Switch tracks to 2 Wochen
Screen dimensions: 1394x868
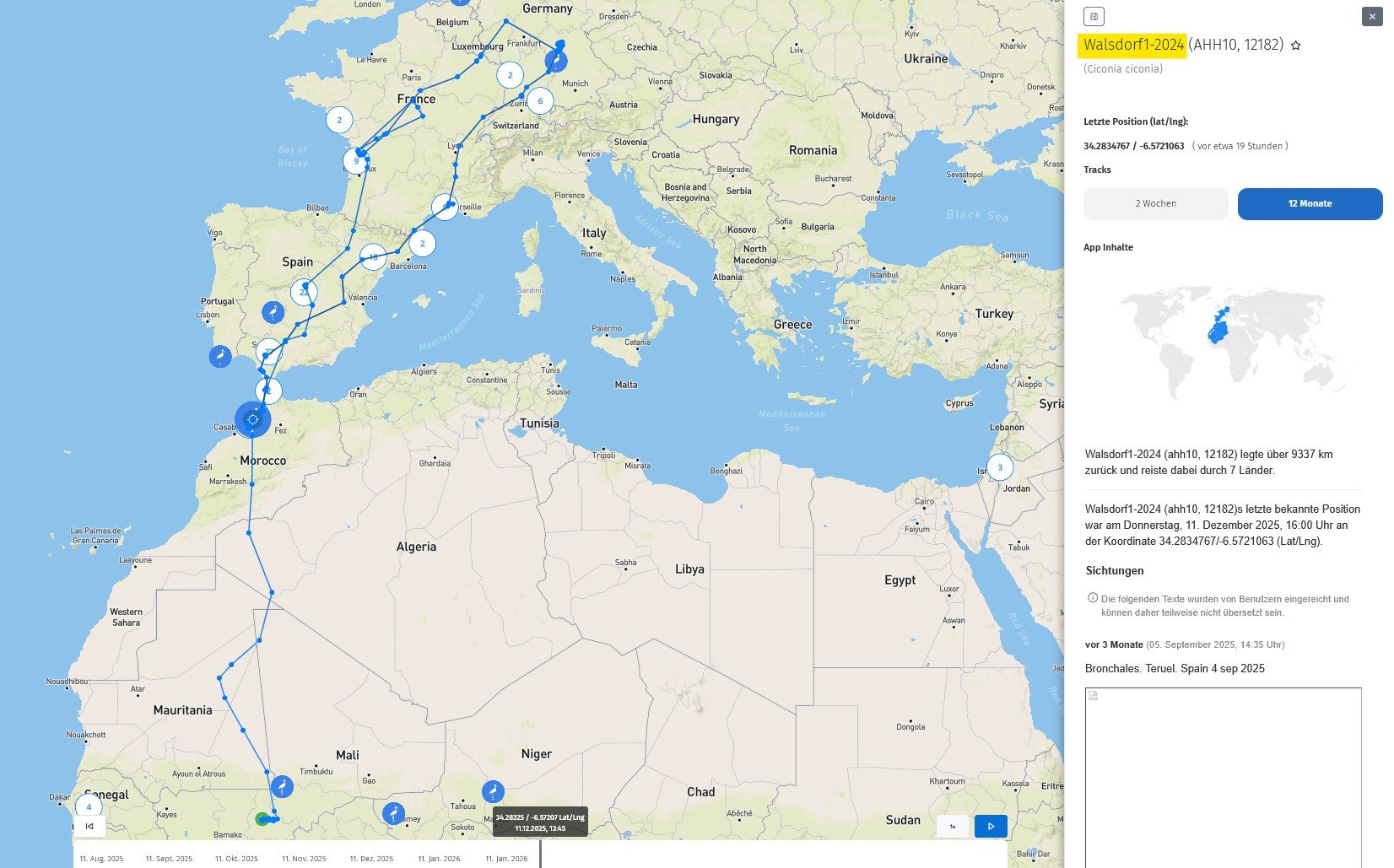pyautogui.click(x=1155, y=203)
